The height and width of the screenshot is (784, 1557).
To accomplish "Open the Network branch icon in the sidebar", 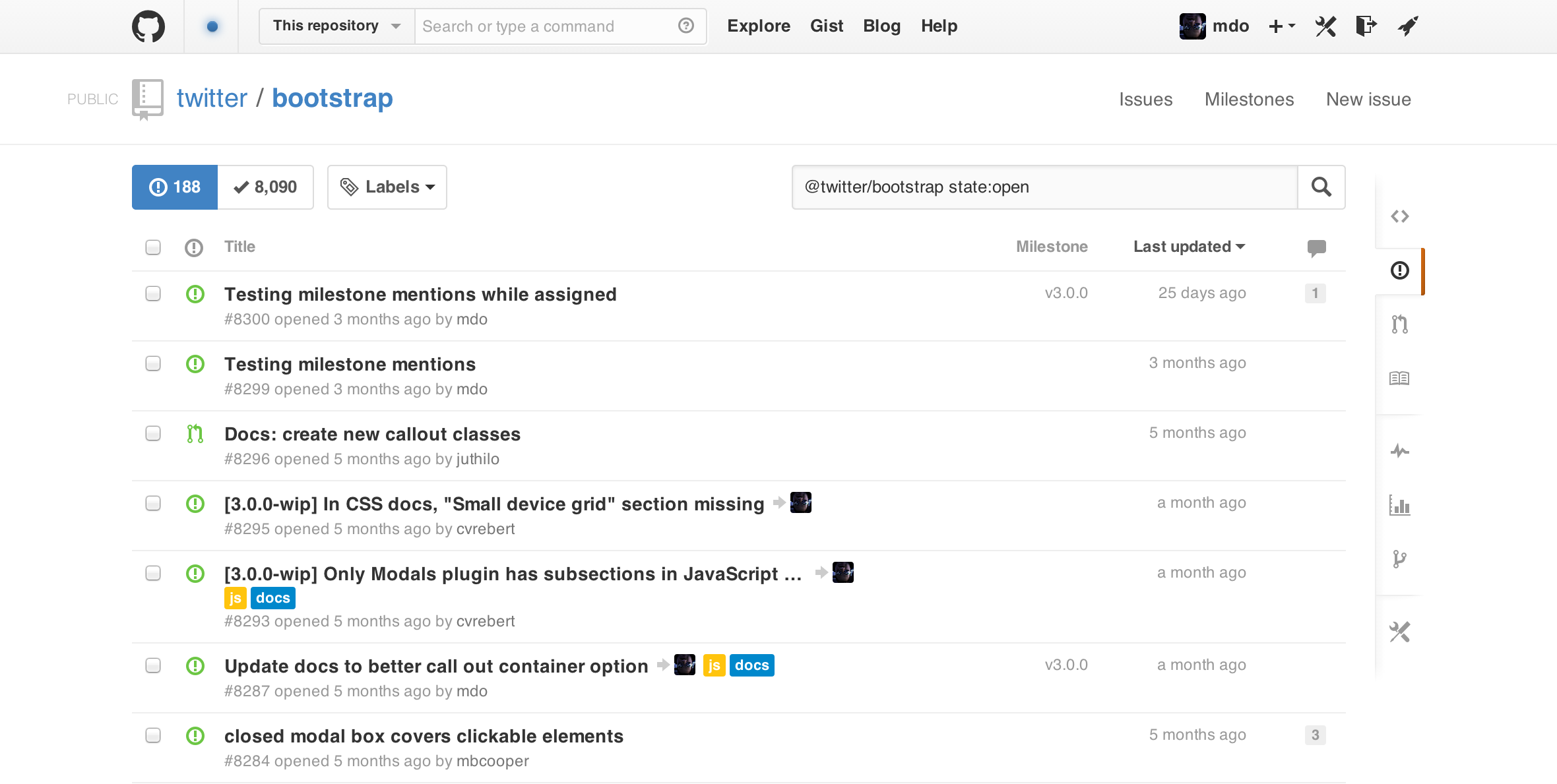I will (1399, 559).
